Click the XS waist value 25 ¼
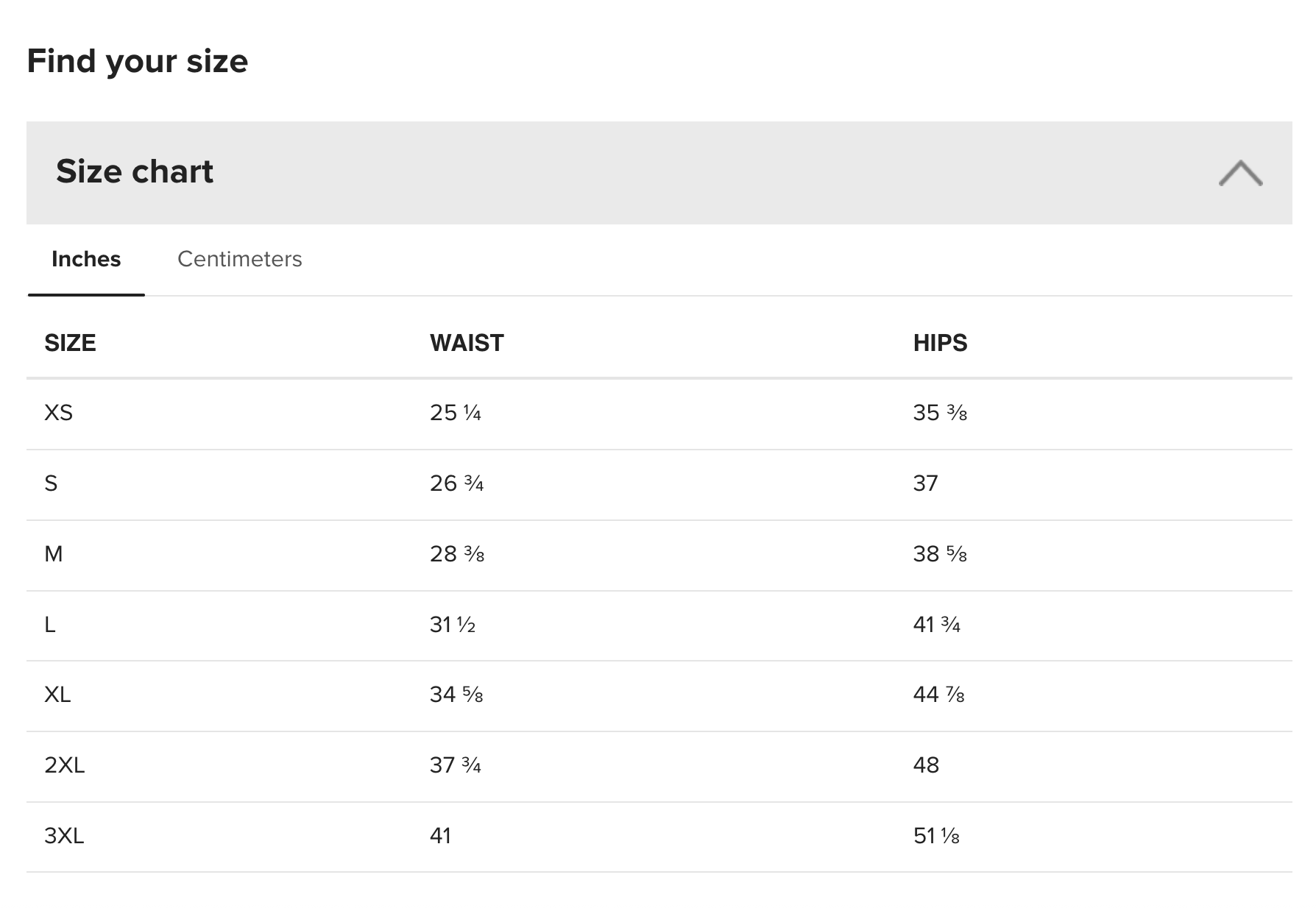This screenshot has height=908, width=1316. click(456, 413)
